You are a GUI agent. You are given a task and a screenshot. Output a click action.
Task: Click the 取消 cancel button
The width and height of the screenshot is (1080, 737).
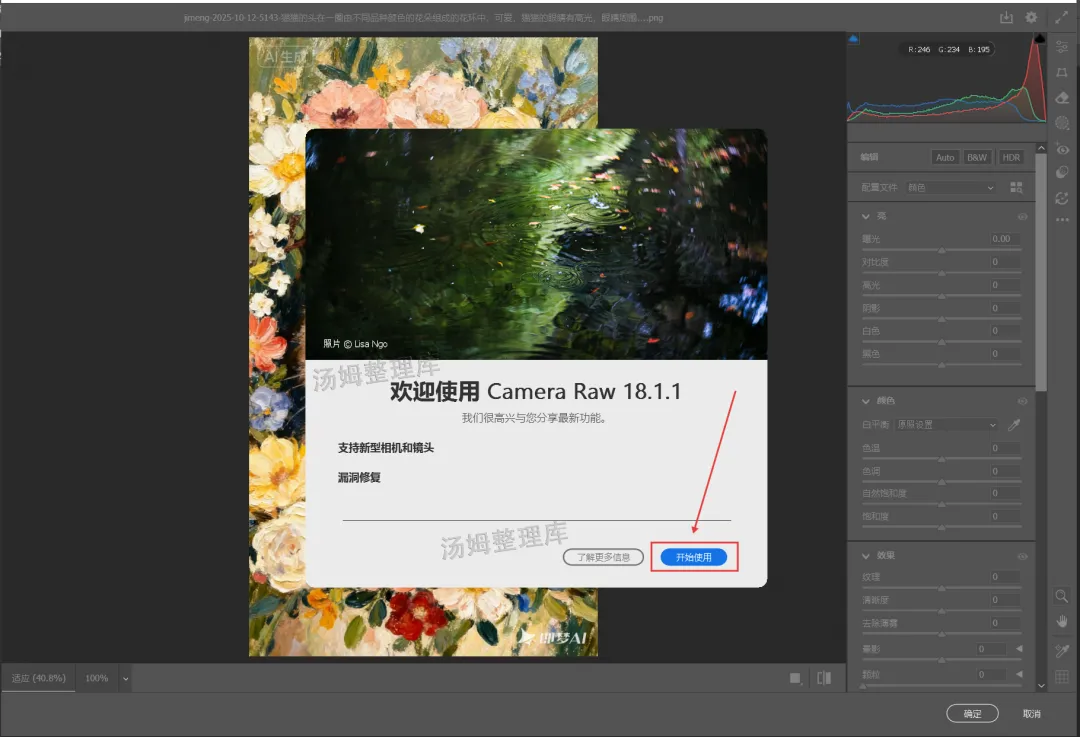click(x=1031, y=714)
